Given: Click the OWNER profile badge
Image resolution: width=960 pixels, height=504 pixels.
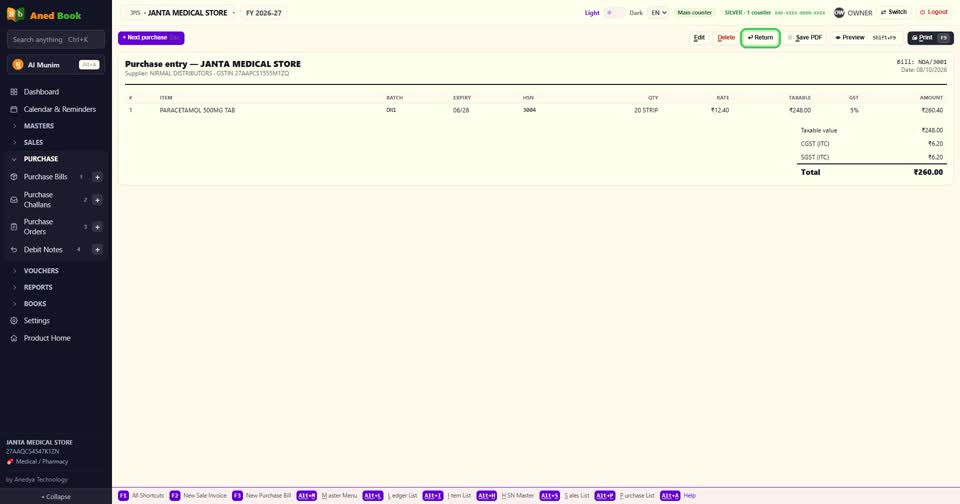Looking at the screenshot, I should pyautogui.click(x=853, y=12).
